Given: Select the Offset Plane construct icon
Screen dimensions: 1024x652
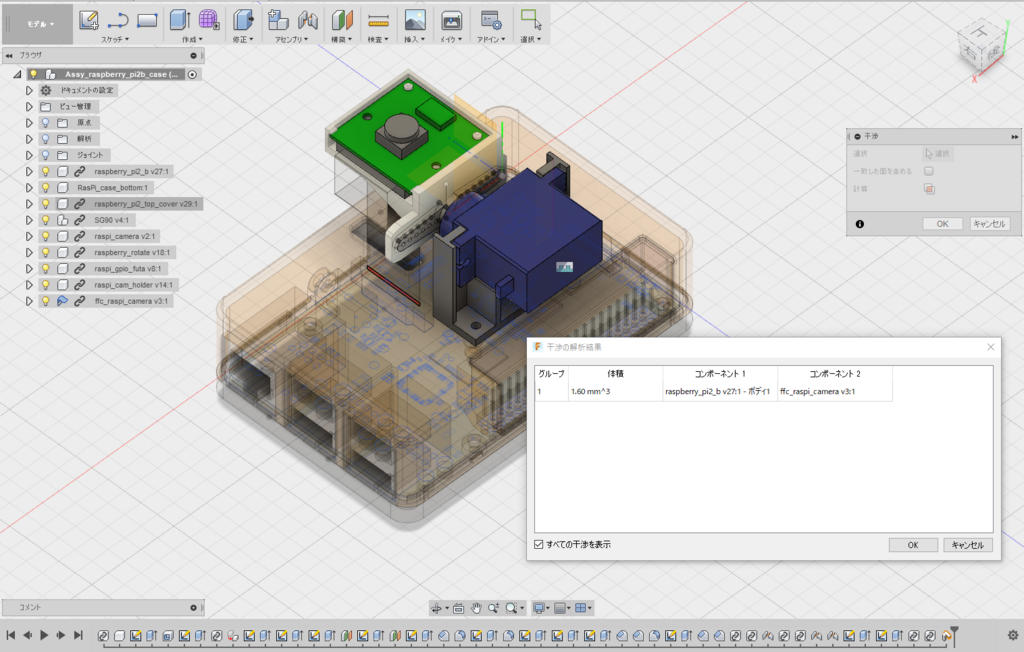Looking at the screenshot, I should 342,20.
